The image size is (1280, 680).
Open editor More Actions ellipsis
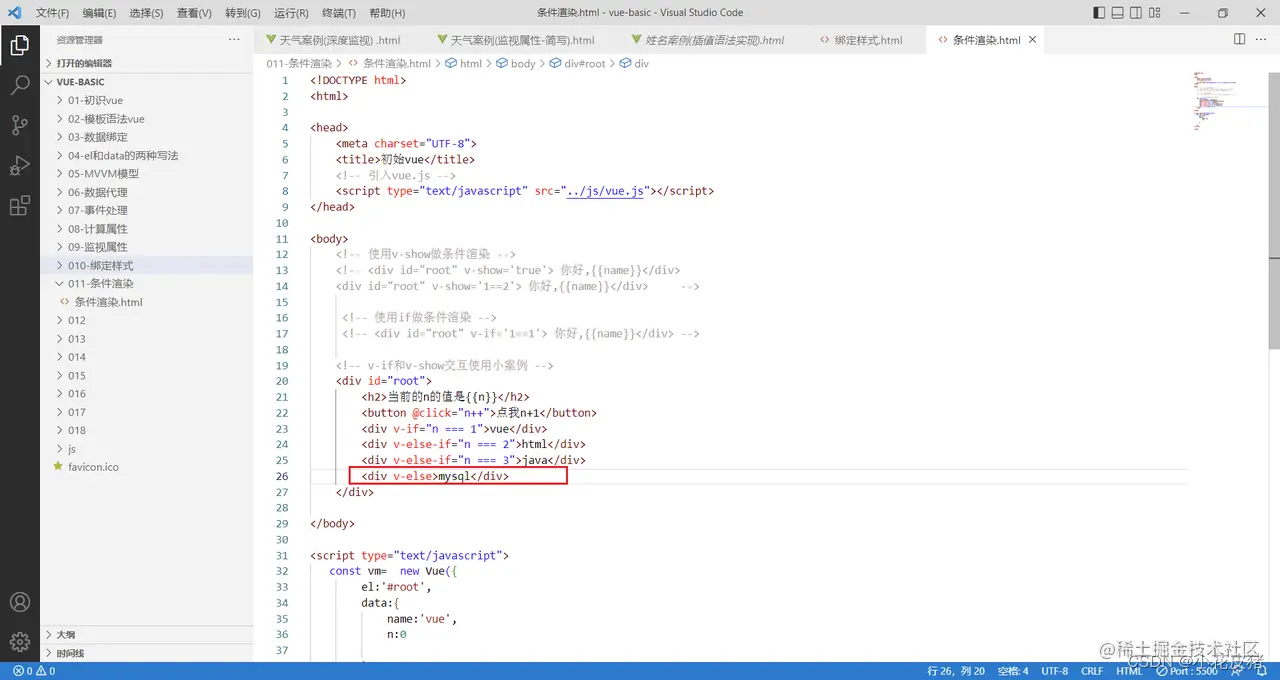1262,39
